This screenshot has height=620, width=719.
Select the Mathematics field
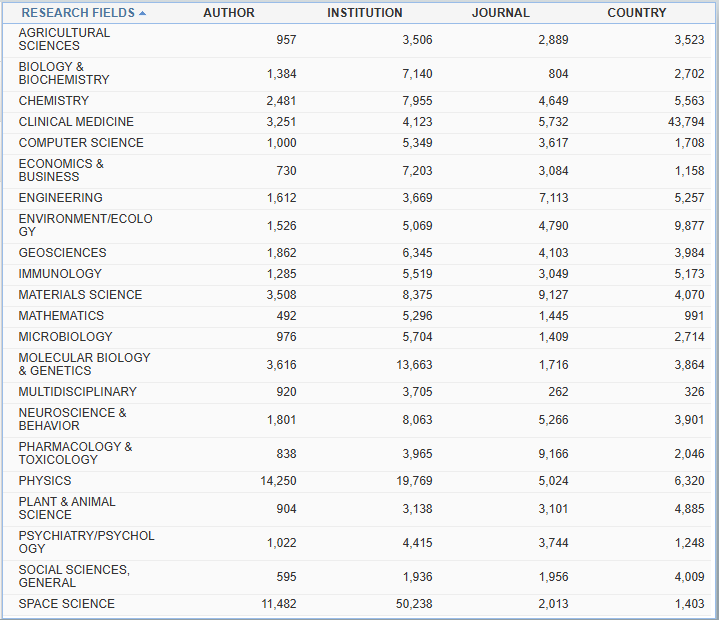coord(61,316)
